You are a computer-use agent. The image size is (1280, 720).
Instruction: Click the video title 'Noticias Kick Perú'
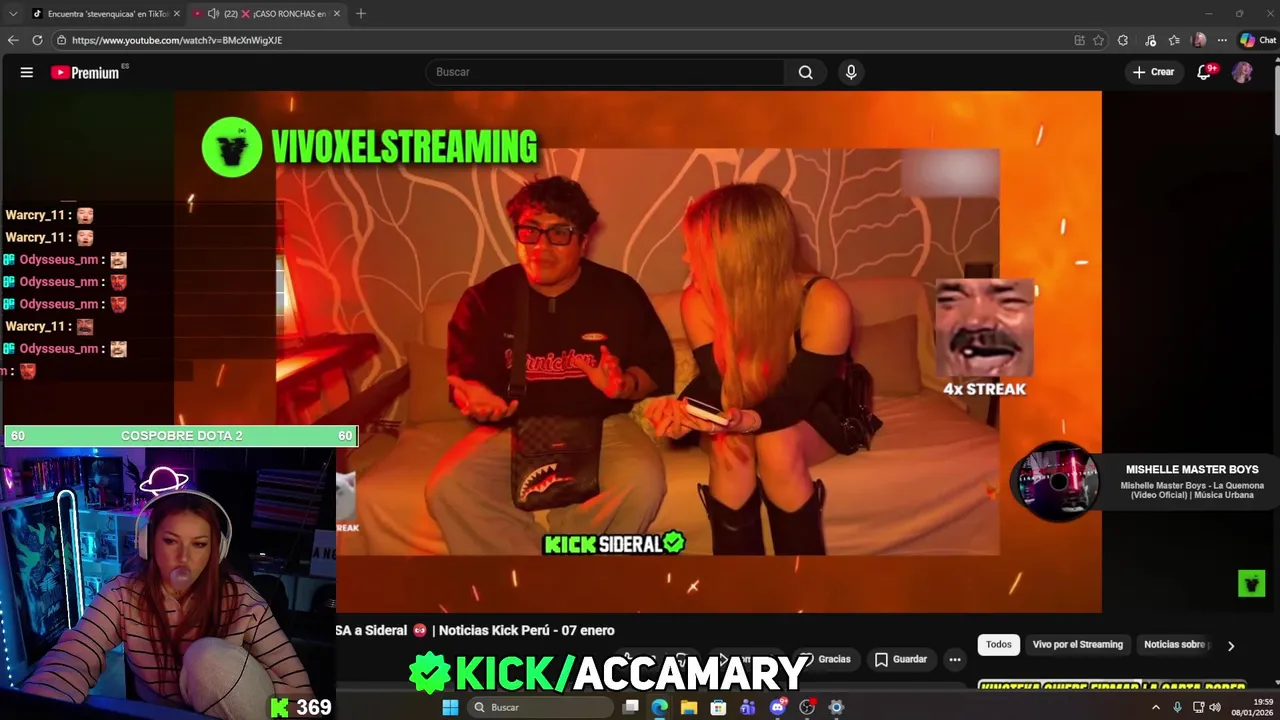pos(526,630)
